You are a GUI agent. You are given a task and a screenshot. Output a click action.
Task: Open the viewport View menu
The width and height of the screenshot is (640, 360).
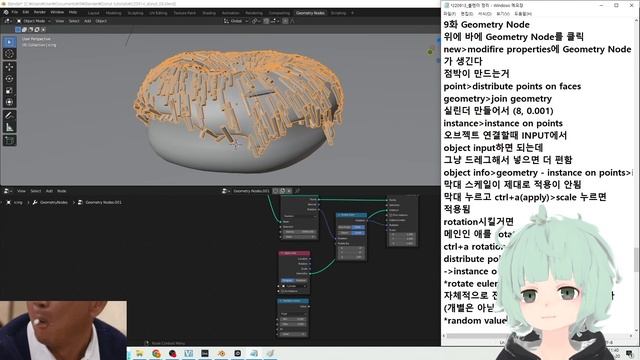pyautogui.click(x=60, y=21)
